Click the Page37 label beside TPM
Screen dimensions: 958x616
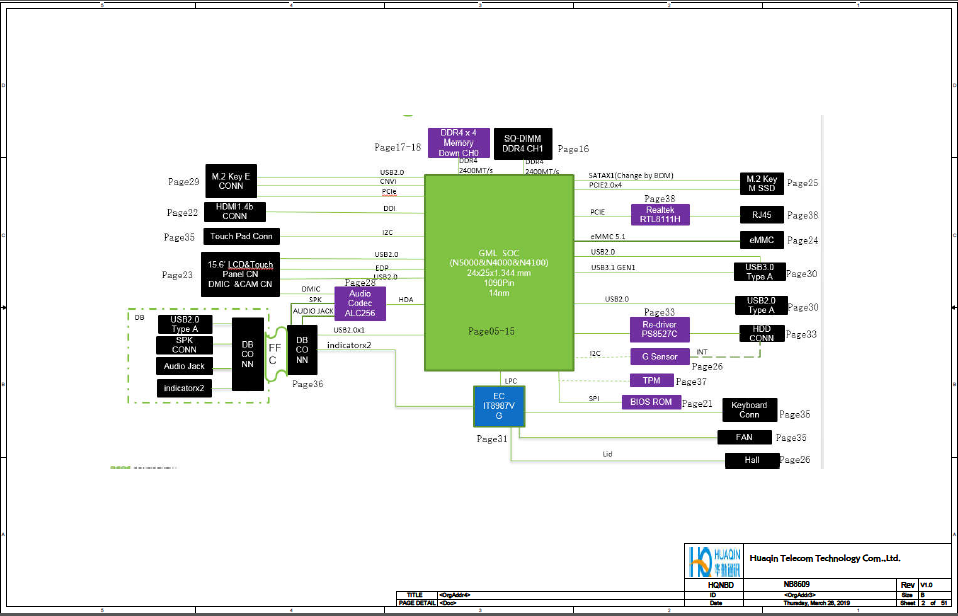(x=691, y=381)
